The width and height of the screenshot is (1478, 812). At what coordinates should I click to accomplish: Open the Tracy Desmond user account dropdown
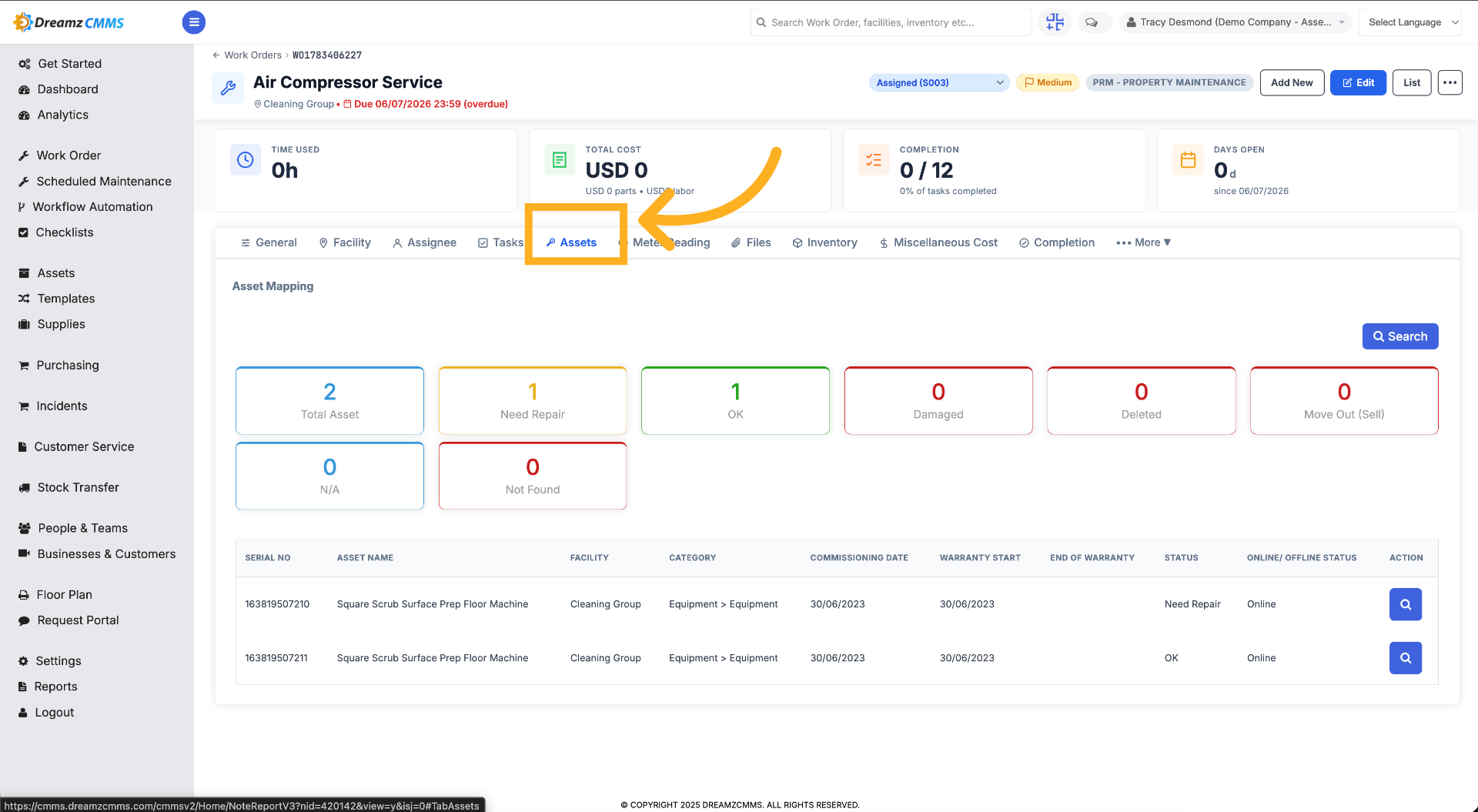(1236, 22)
